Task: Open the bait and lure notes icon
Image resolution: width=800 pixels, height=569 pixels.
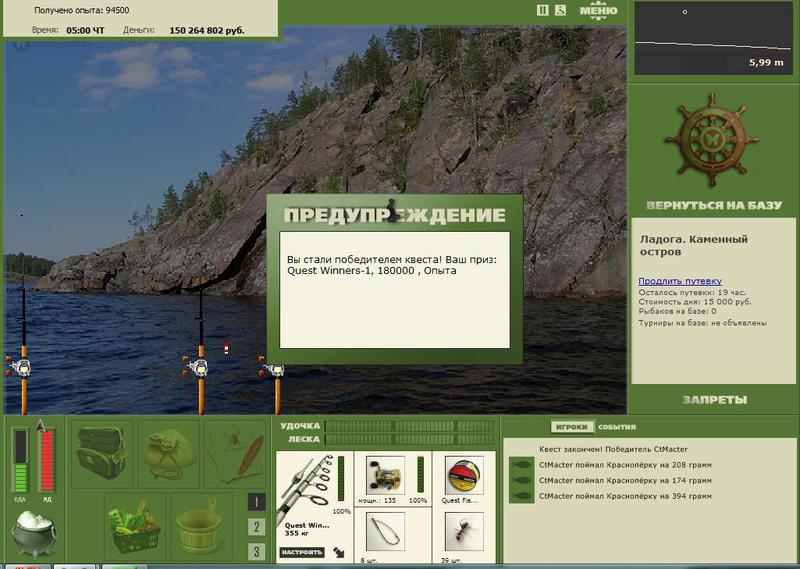Action: [236, 453]
